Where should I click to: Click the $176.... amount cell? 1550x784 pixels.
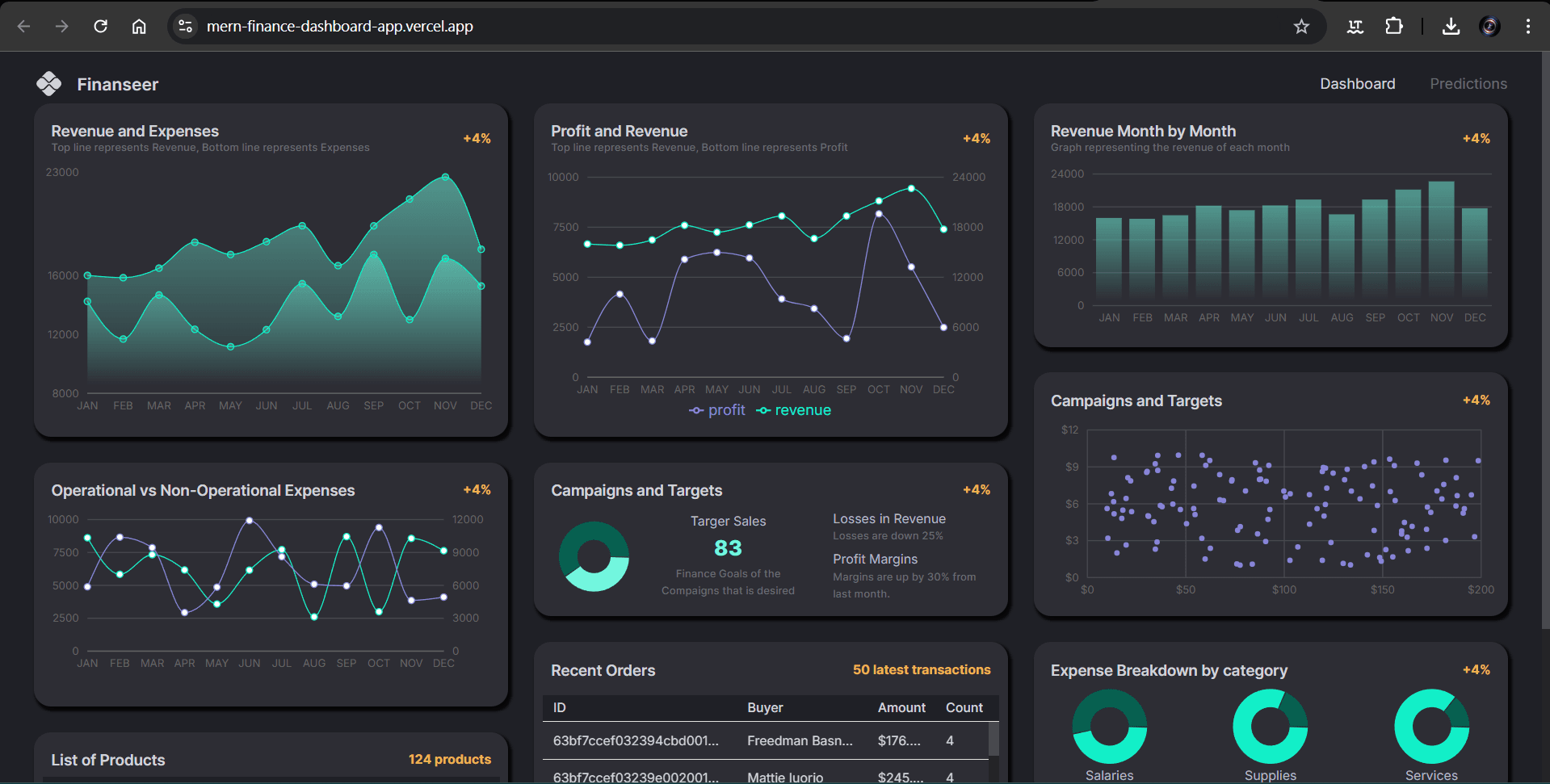tap(899, 740)
